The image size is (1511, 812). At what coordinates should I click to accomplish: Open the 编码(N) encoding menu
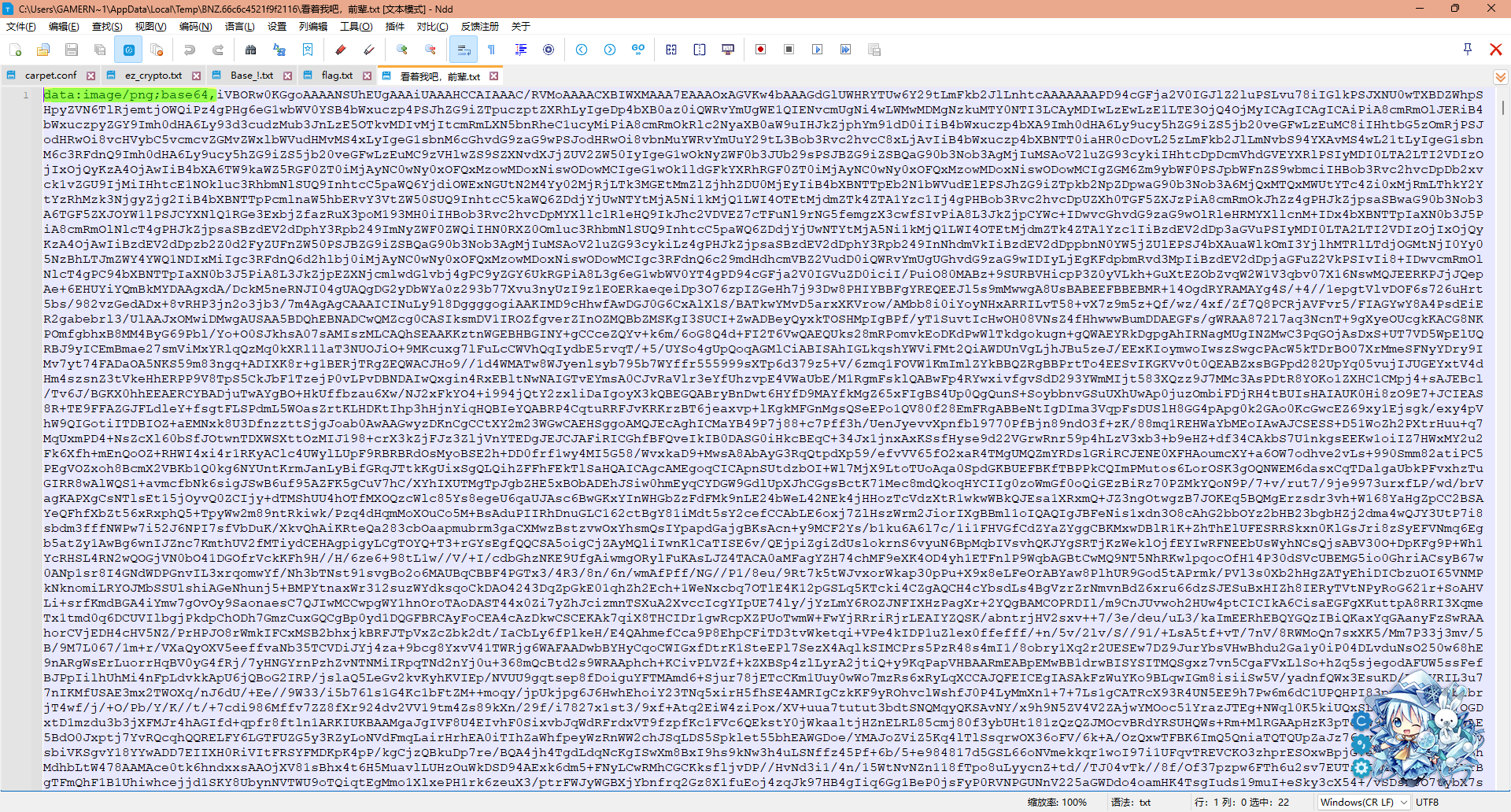click(x=195, y=26)
